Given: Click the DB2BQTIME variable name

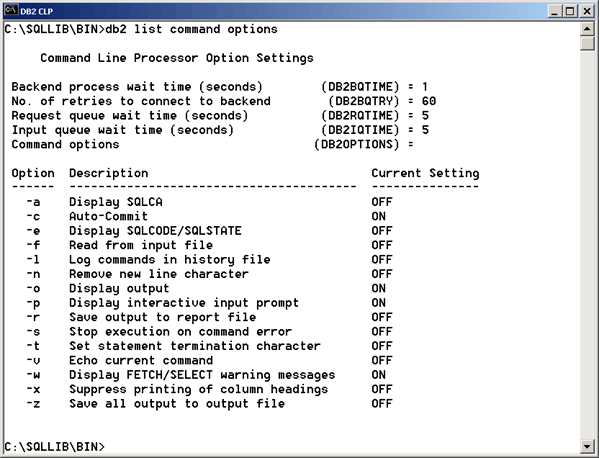Looking at the screenshot, I should tap(360, 87).
